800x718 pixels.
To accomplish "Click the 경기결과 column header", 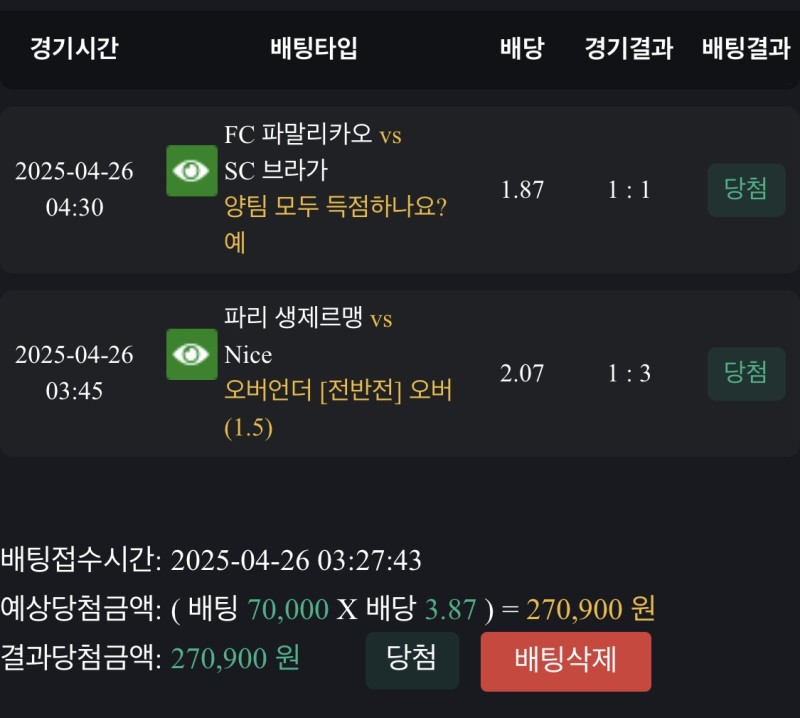I will (x=629, y=49).
